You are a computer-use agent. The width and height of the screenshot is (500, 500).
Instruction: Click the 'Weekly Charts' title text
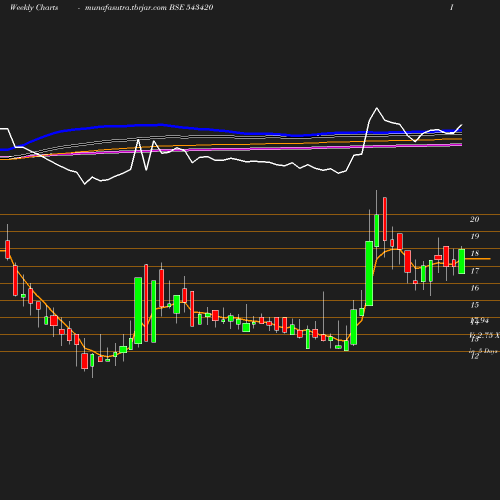(34, 8)
